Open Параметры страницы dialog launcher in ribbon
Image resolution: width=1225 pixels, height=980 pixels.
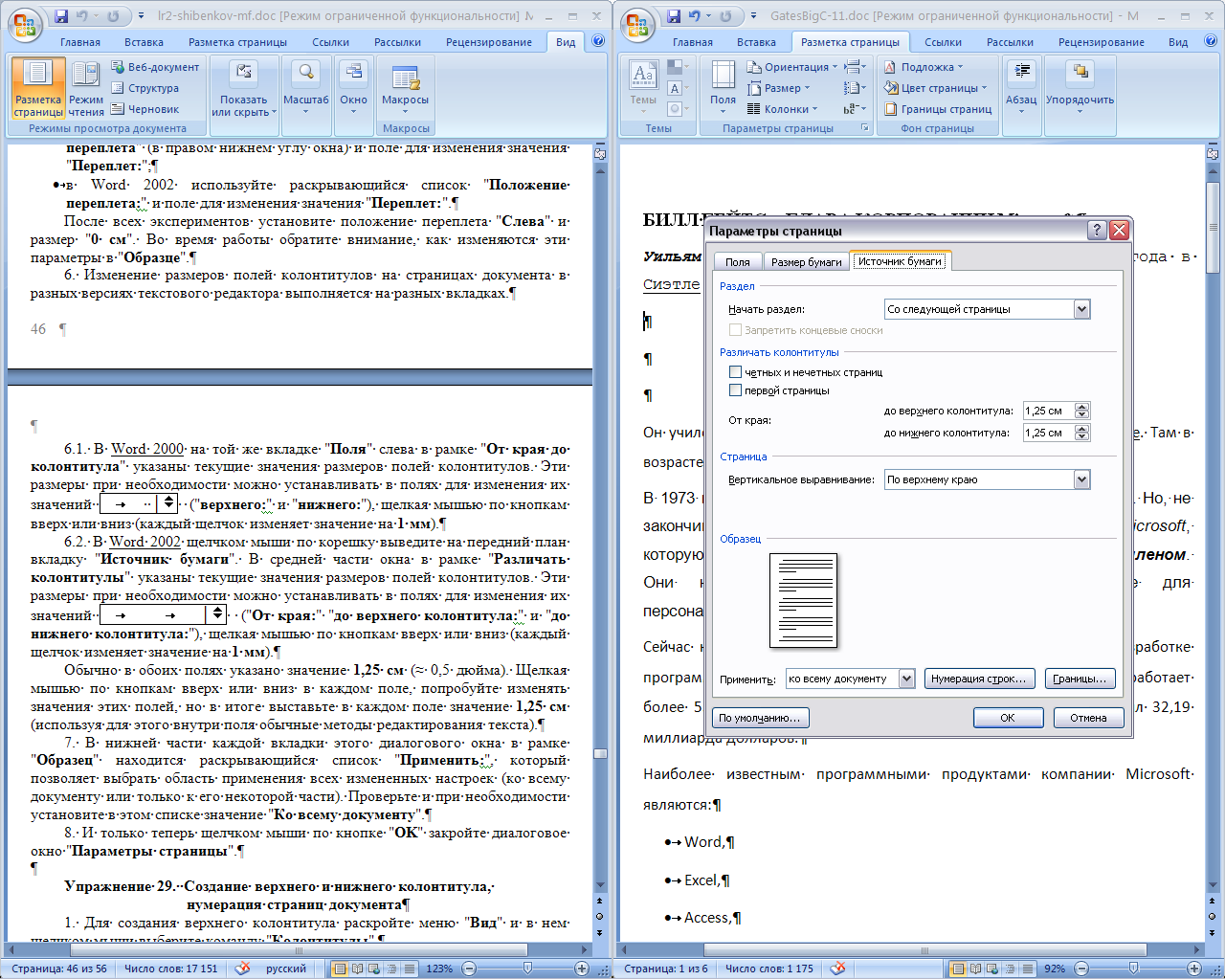[865, 128]
